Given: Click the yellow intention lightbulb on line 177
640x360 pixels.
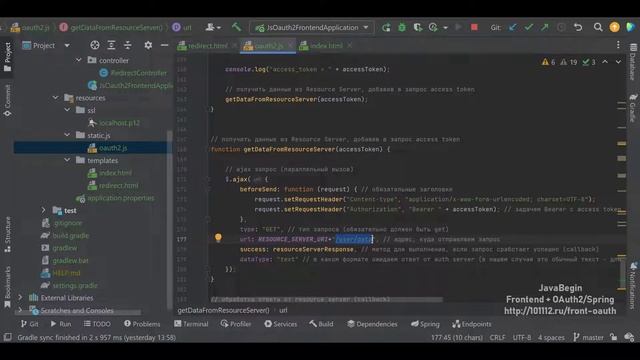Looking at the screenshot, I should click(218, 237).
